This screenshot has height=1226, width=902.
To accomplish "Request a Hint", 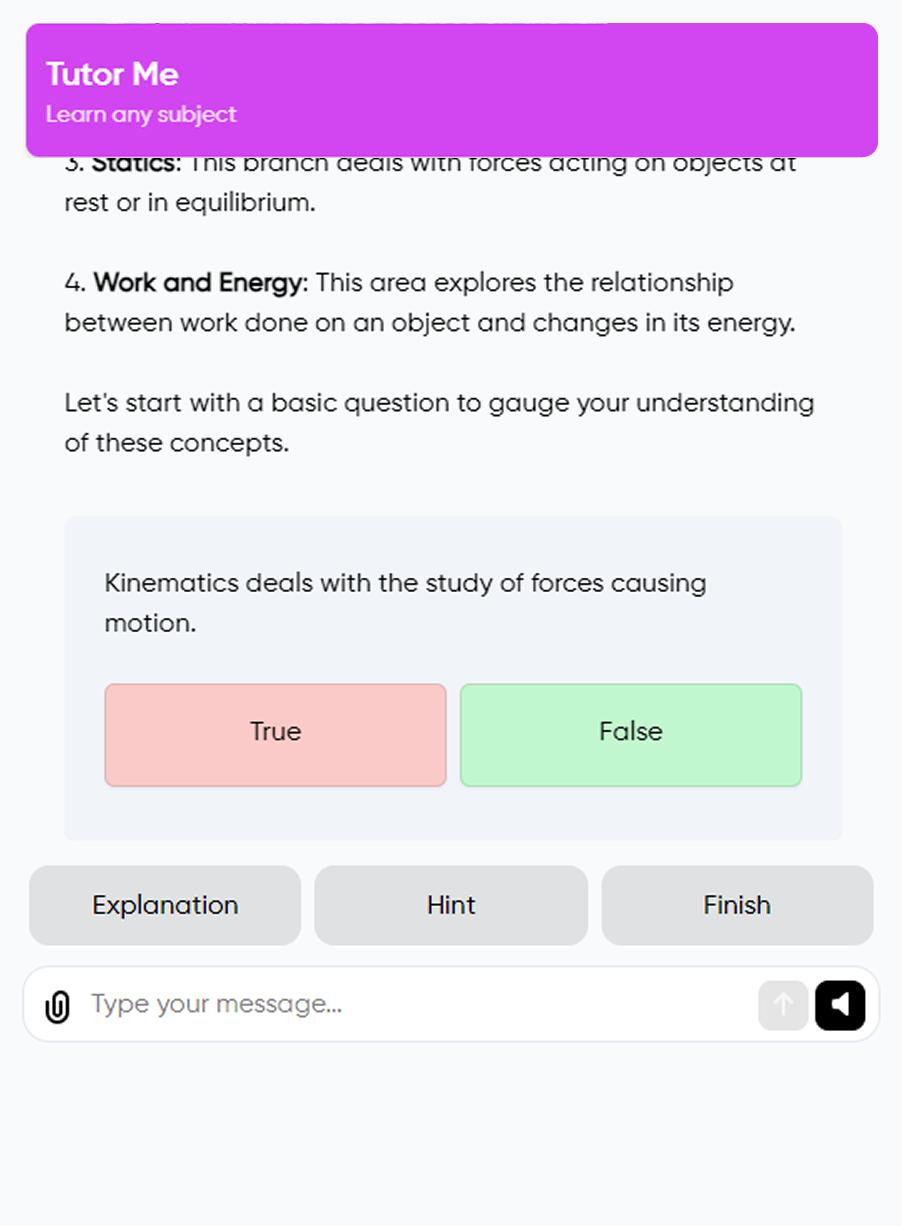I will pyautogui.click(x=451, y=905).
